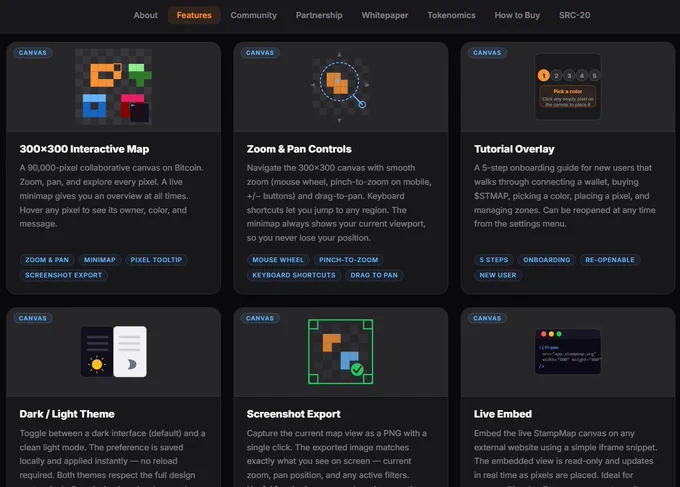Image resolution: width=680 pixels, height=487 pixels.
Task: Click the Screenshot Export heading
Action: tap(294, 414)
